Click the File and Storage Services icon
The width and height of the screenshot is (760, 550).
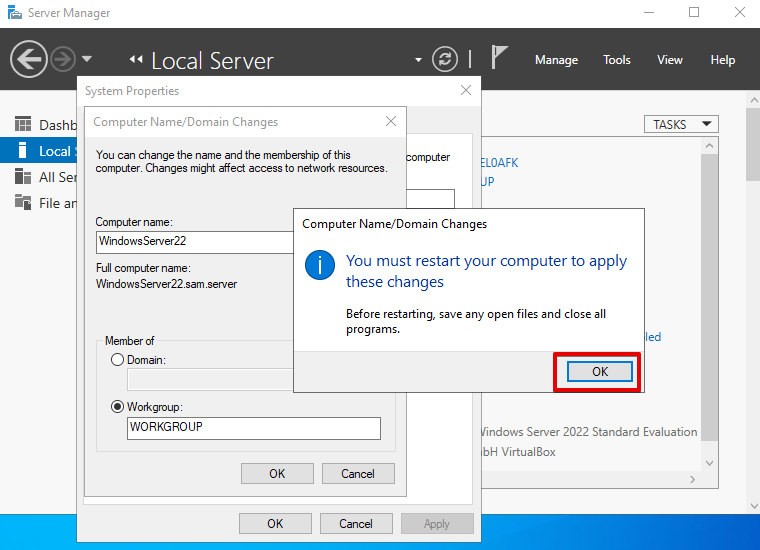pyautogui.click(x=22, y=203)
